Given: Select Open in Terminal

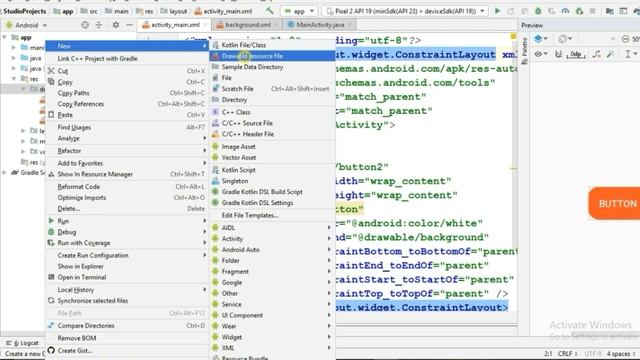Looking at the screenshot, I should [x=127, y=277].
